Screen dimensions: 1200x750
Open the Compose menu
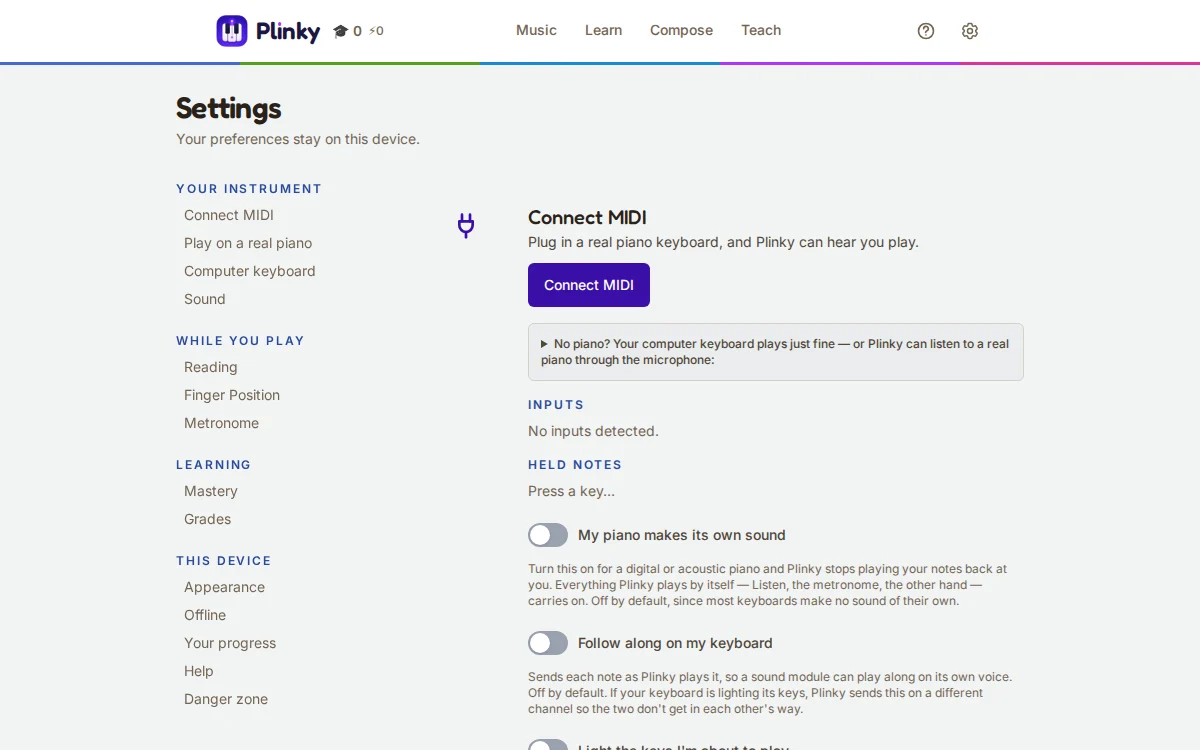point(681,30)
